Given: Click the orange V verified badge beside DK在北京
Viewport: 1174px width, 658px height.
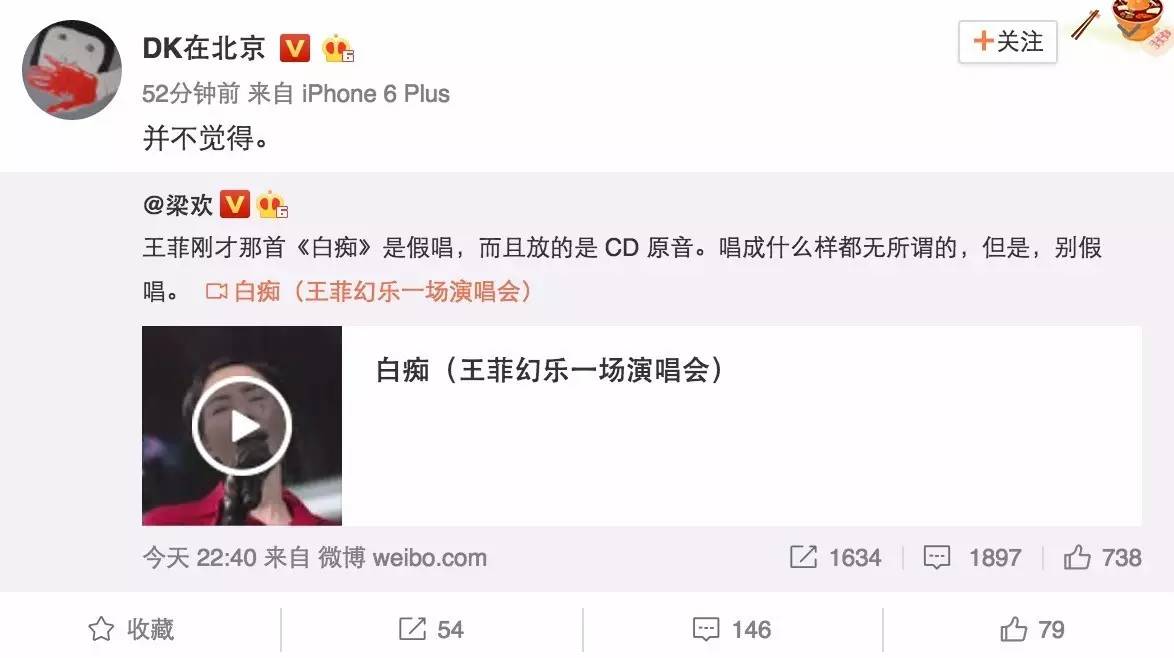Looking at the screenshot, I should [295, 49].
